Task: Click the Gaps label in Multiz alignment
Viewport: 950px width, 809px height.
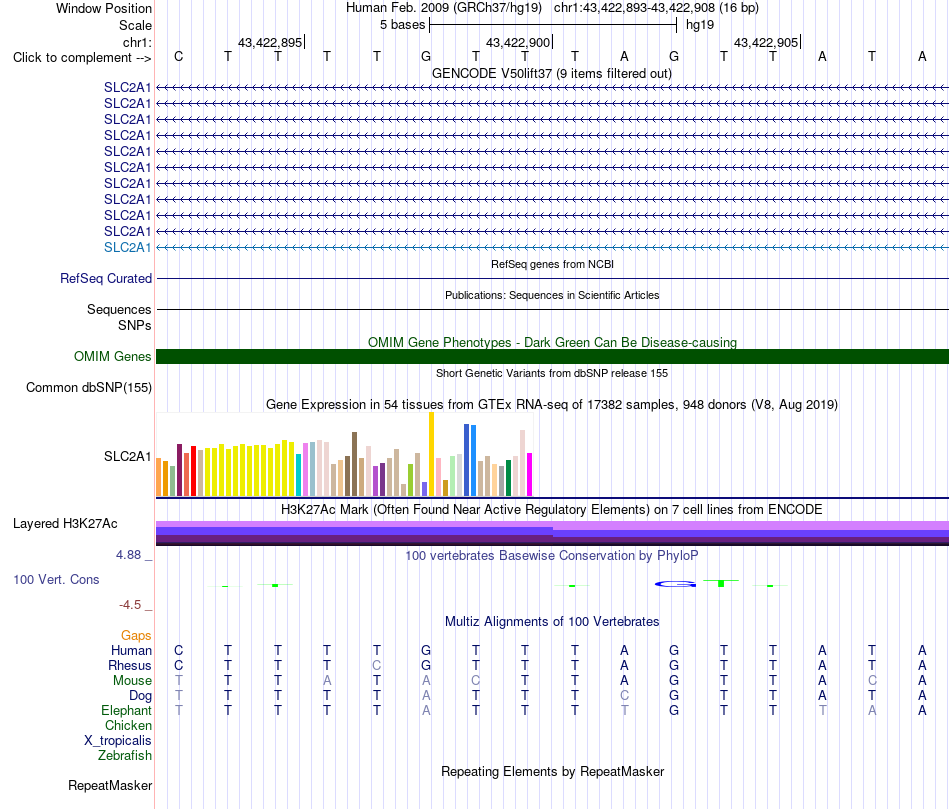Action: [136, 635]
